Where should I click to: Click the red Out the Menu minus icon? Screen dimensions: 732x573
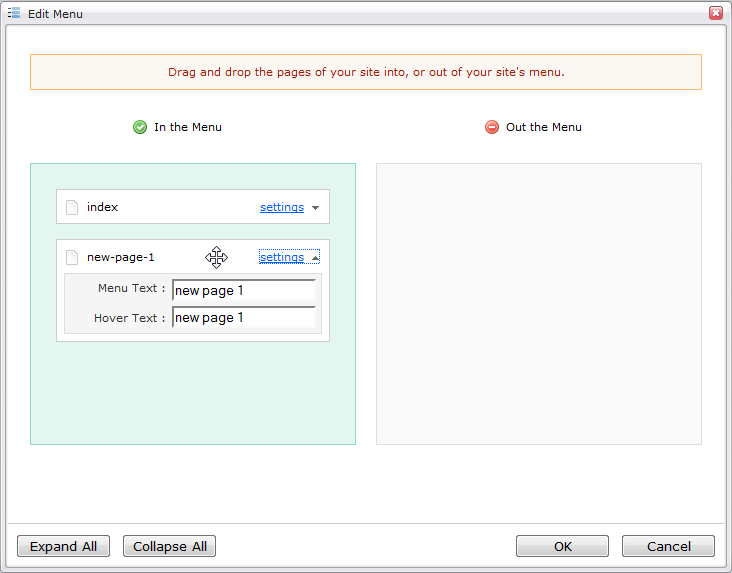(492, 127)
